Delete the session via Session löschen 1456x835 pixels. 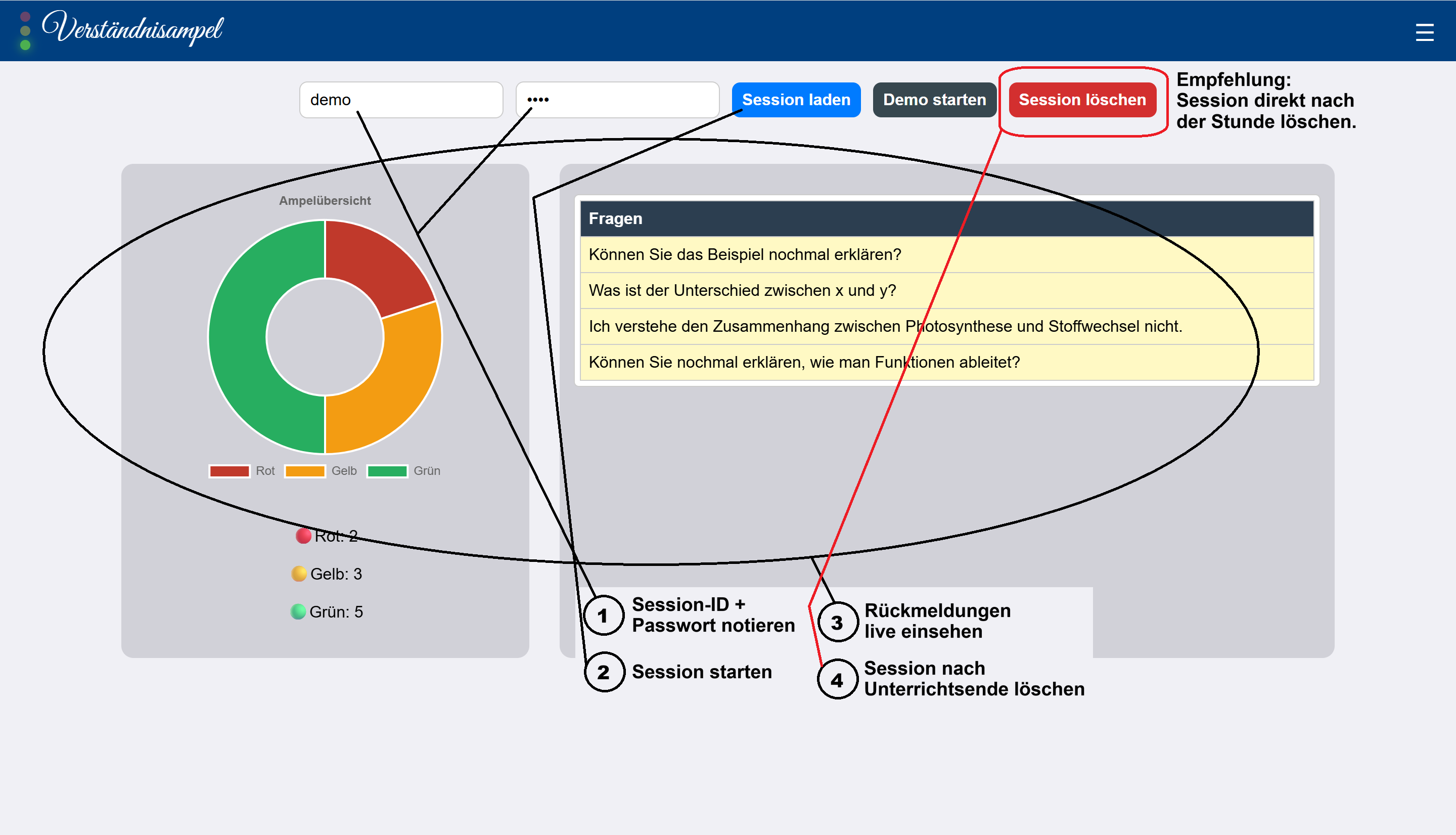1082,100
